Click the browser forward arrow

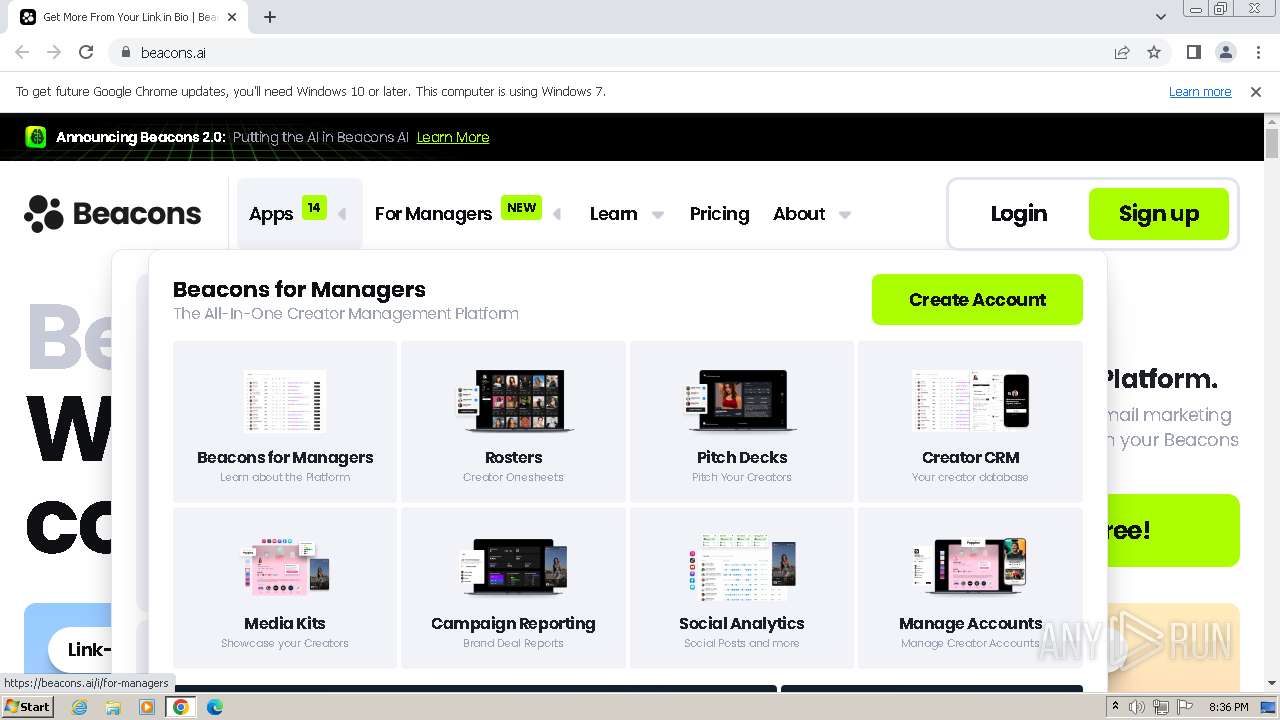[x=54, y=53]
